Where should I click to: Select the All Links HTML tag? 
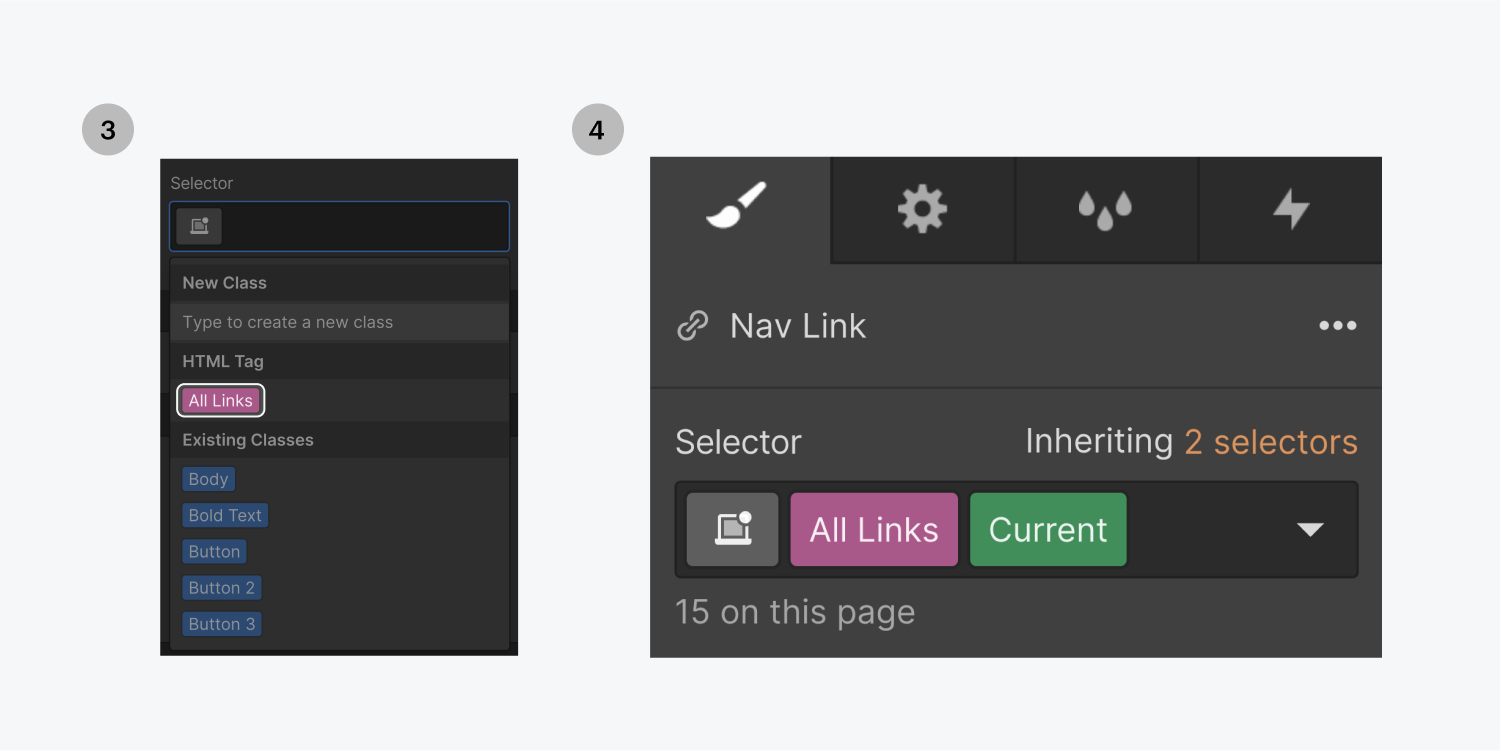(x=220, y=400)
